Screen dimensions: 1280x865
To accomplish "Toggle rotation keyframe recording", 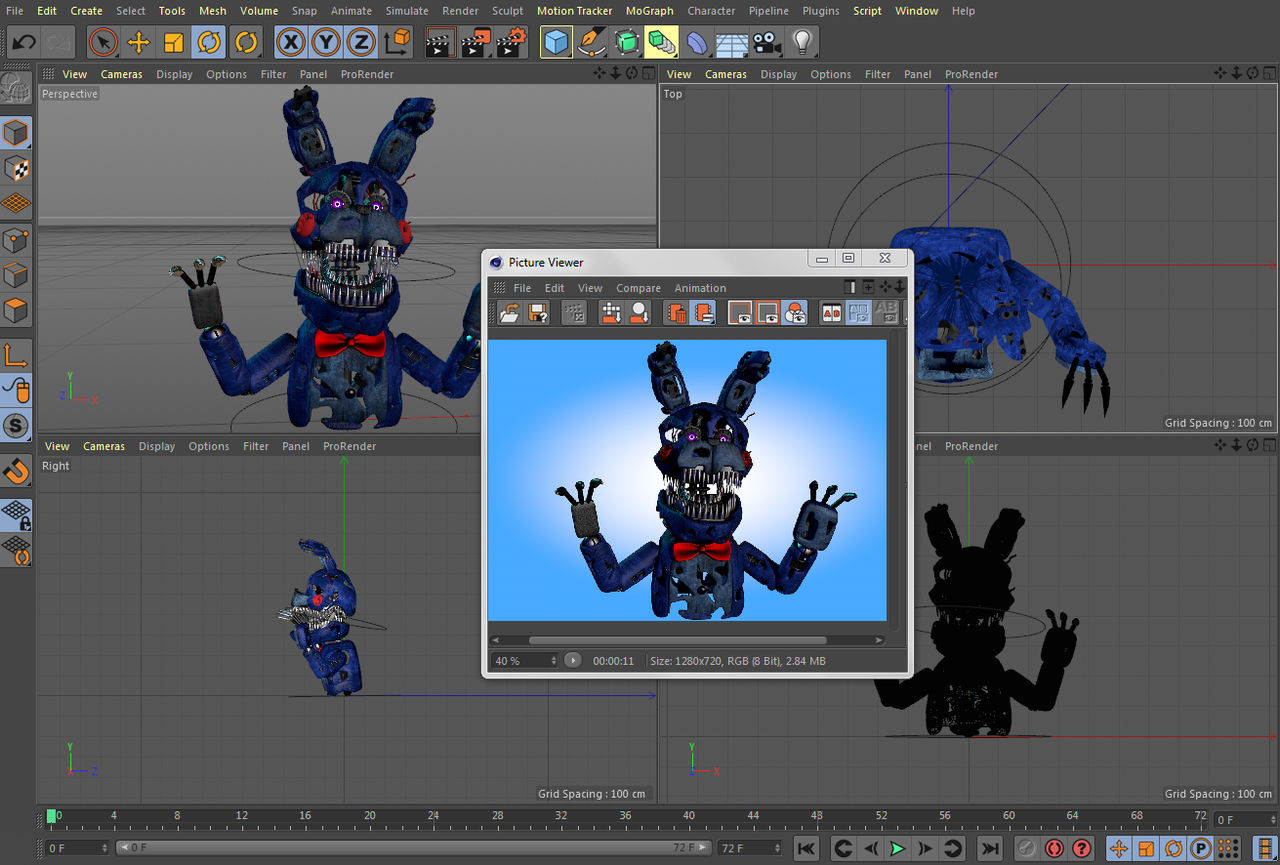I will tap(1173, 849).
